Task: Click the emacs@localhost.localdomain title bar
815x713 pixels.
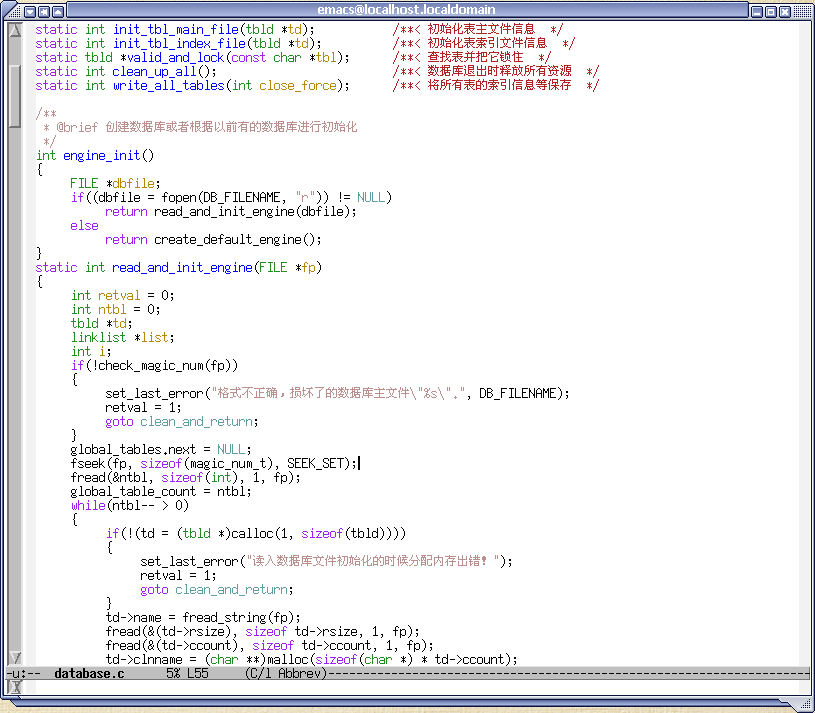Action: 406,10
